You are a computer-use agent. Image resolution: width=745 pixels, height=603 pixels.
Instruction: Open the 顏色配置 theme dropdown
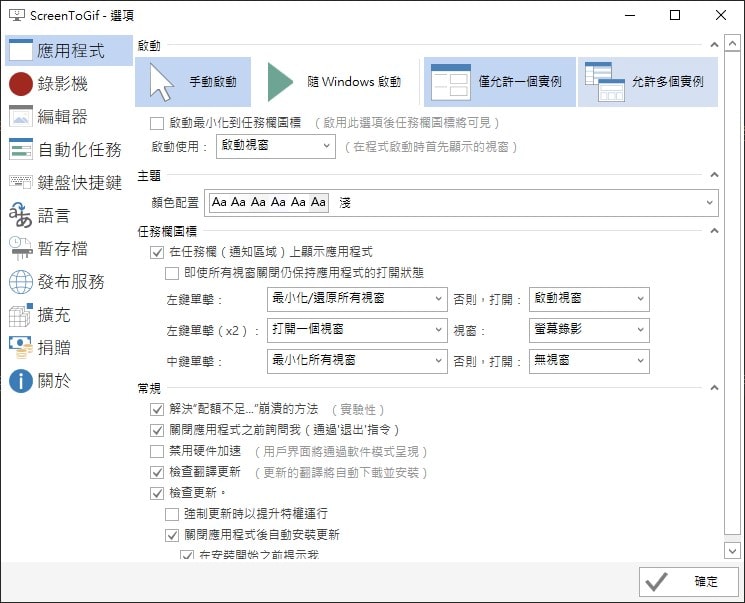tap(461, 202)
